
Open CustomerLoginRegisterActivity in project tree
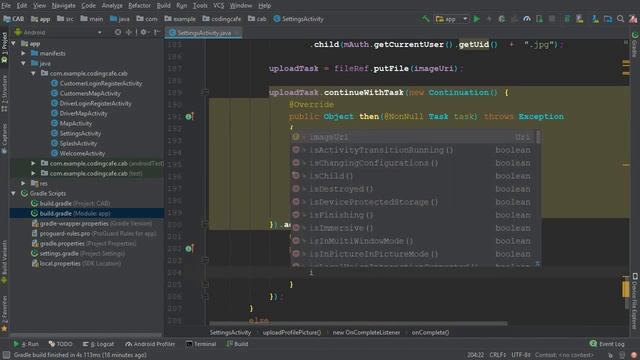click(96, 83)
